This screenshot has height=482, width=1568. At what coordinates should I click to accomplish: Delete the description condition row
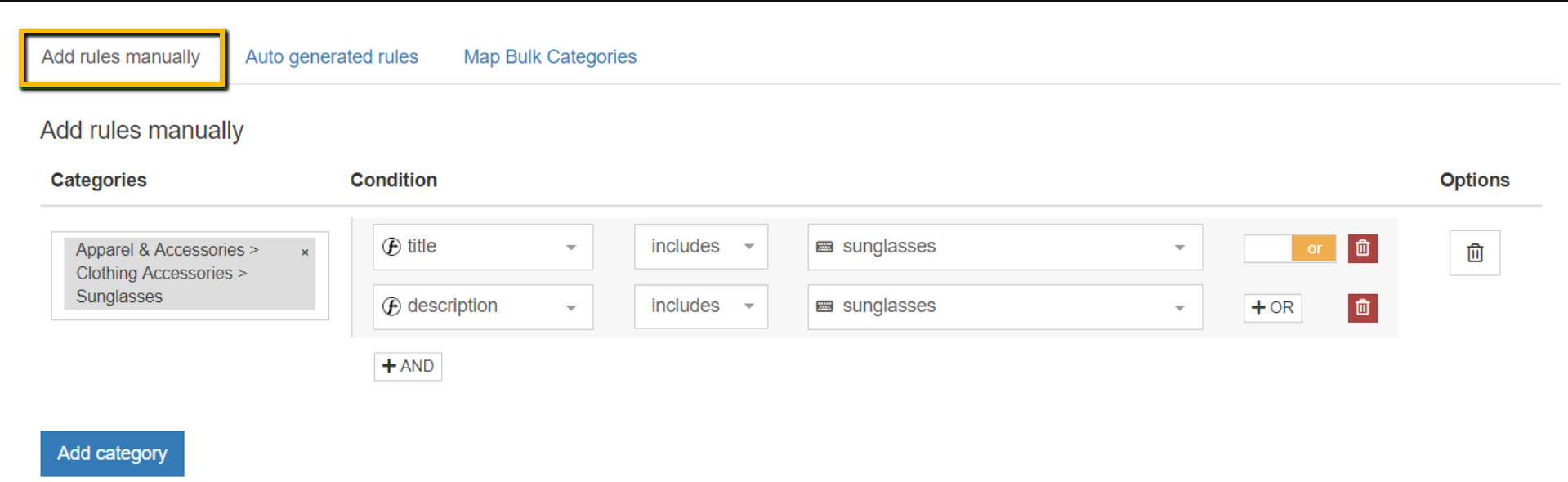tap(1361, 307)
